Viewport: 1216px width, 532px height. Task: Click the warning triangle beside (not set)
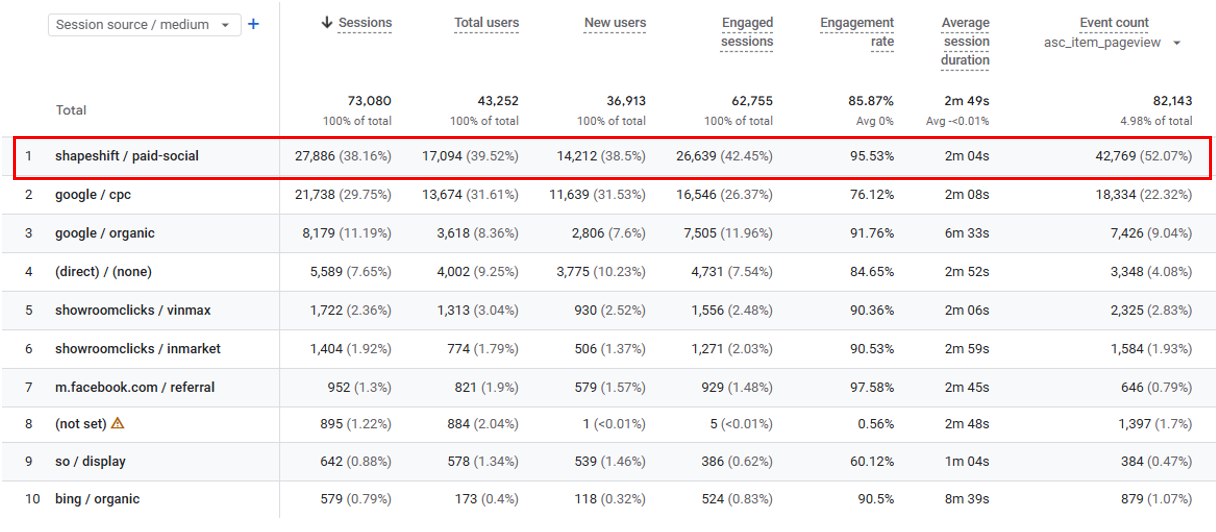point(117,423)
